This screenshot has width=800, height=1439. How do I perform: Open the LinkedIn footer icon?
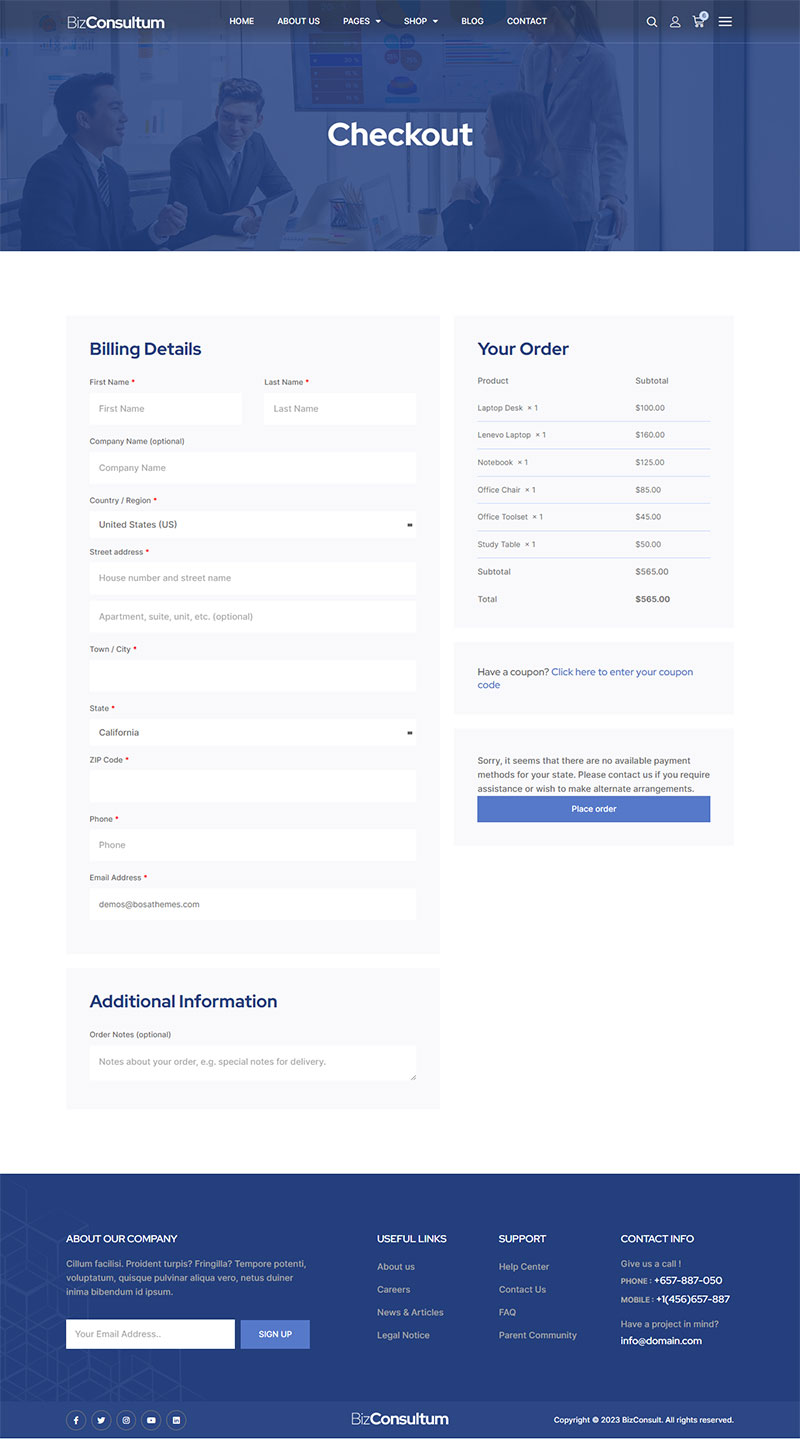pos(176,1420)
